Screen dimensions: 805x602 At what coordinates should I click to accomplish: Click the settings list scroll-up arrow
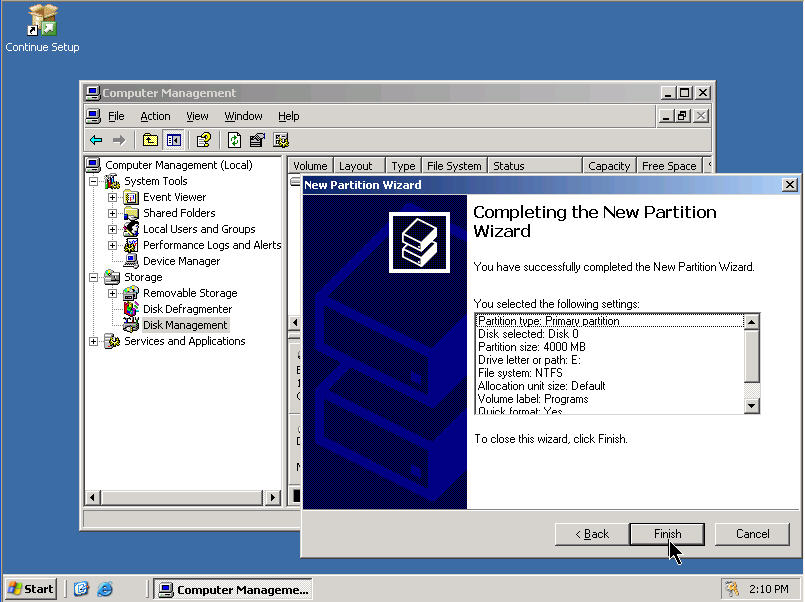point(752,322)
